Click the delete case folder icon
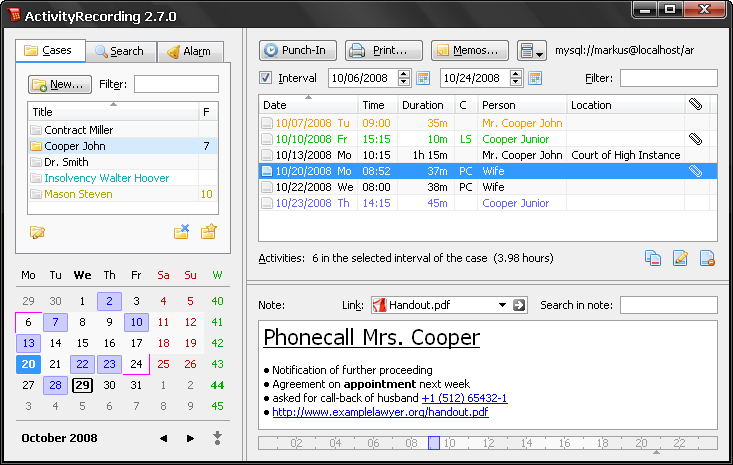This screenshot has width=733, height=465. click(181, 231)
